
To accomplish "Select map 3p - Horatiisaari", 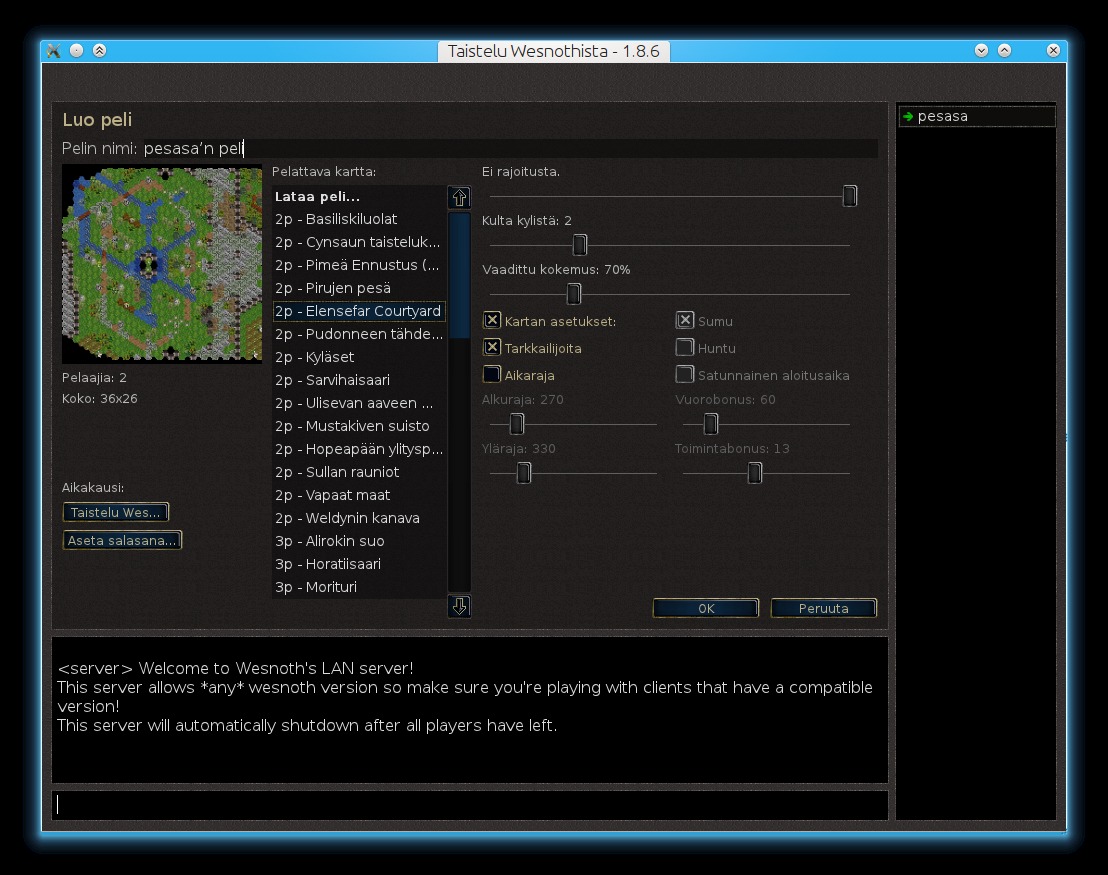I will pyautogui.click(x=359, y=564).
